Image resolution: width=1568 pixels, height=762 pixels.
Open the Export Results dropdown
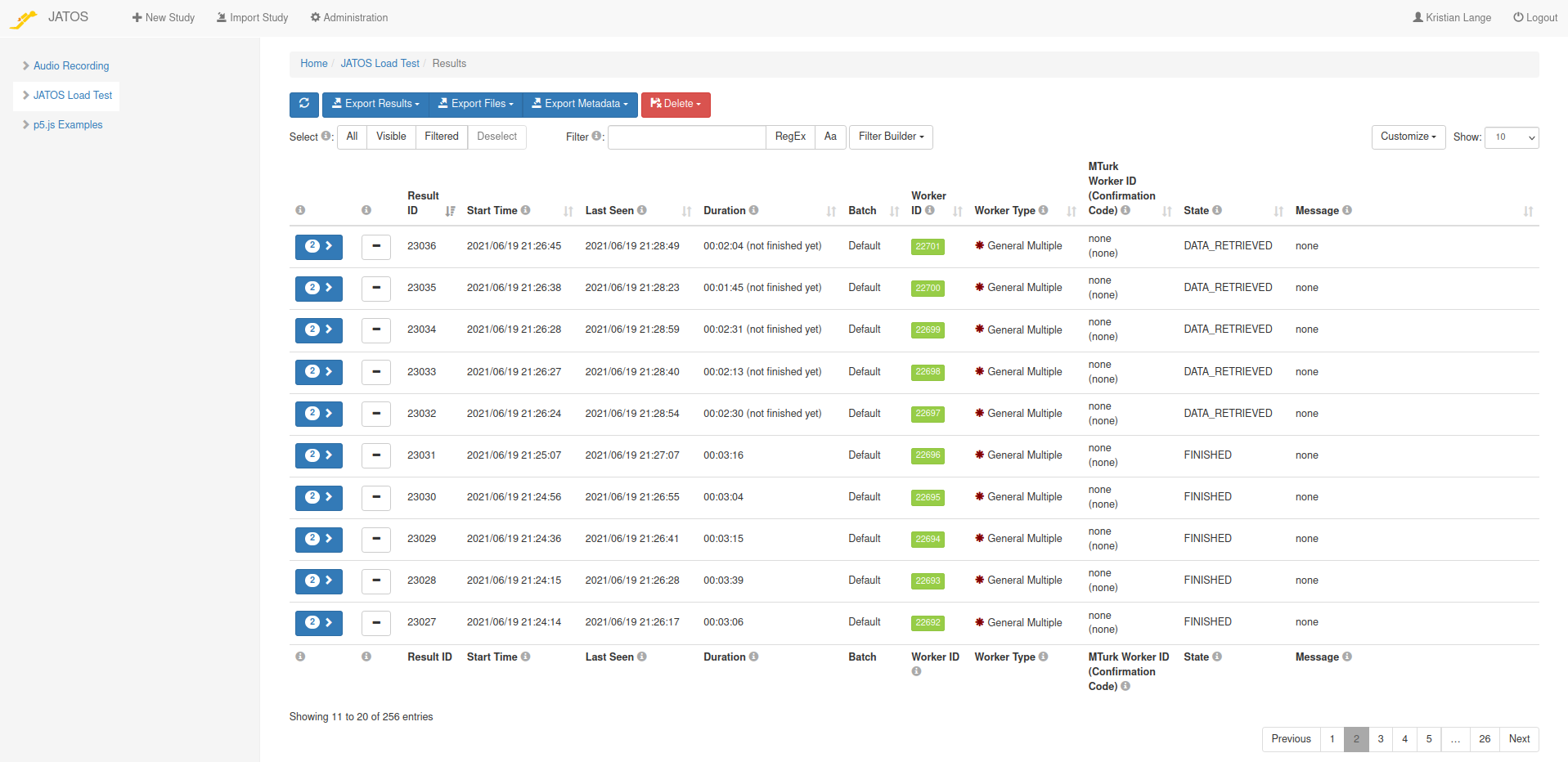coord(375,104)
